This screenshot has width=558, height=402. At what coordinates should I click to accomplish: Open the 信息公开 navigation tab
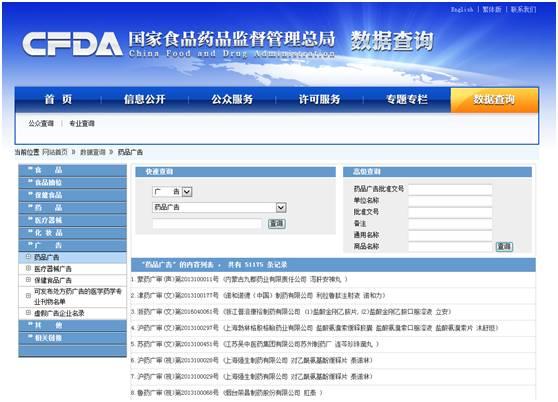[144, 99]
